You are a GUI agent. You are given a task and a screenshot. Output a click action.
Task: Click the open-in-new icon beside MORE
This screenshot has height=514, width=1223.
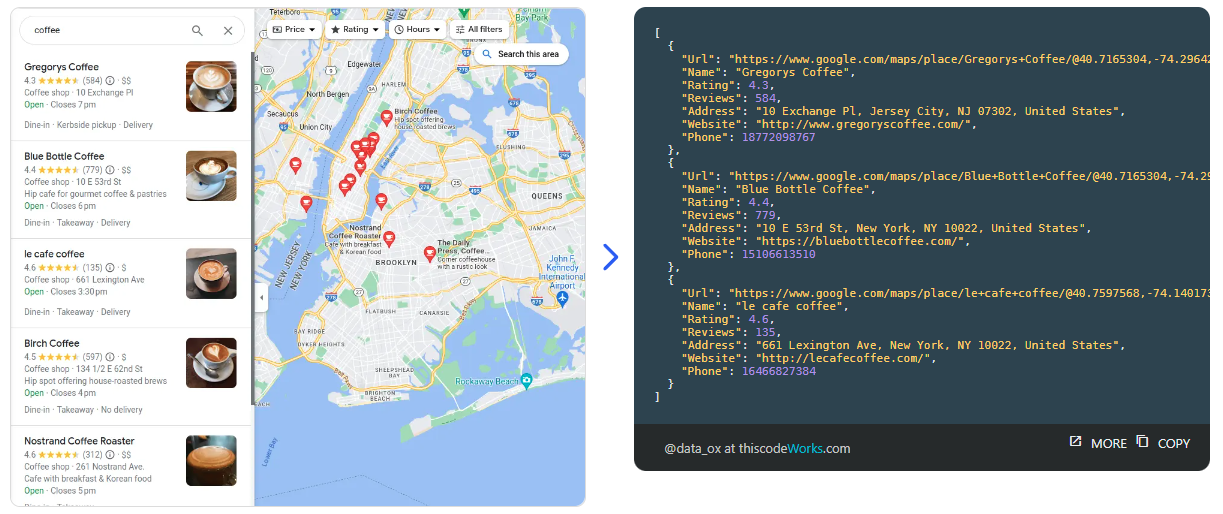coord(1075,442)
